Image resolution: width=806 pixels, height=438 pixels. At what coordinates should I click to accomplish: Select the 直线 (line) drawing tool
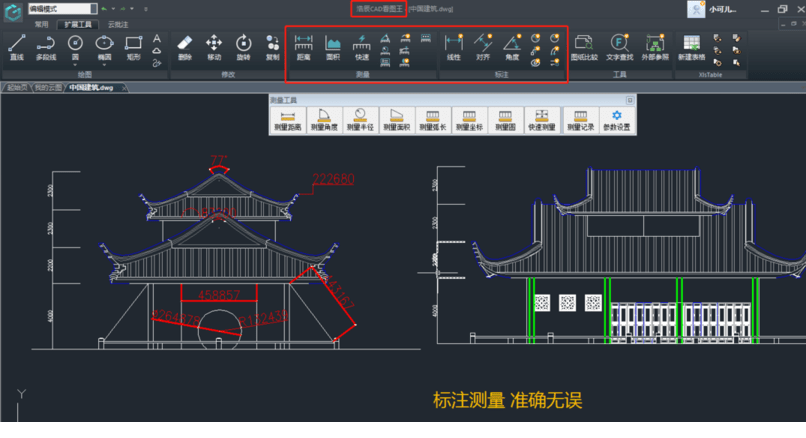[16, 46]
